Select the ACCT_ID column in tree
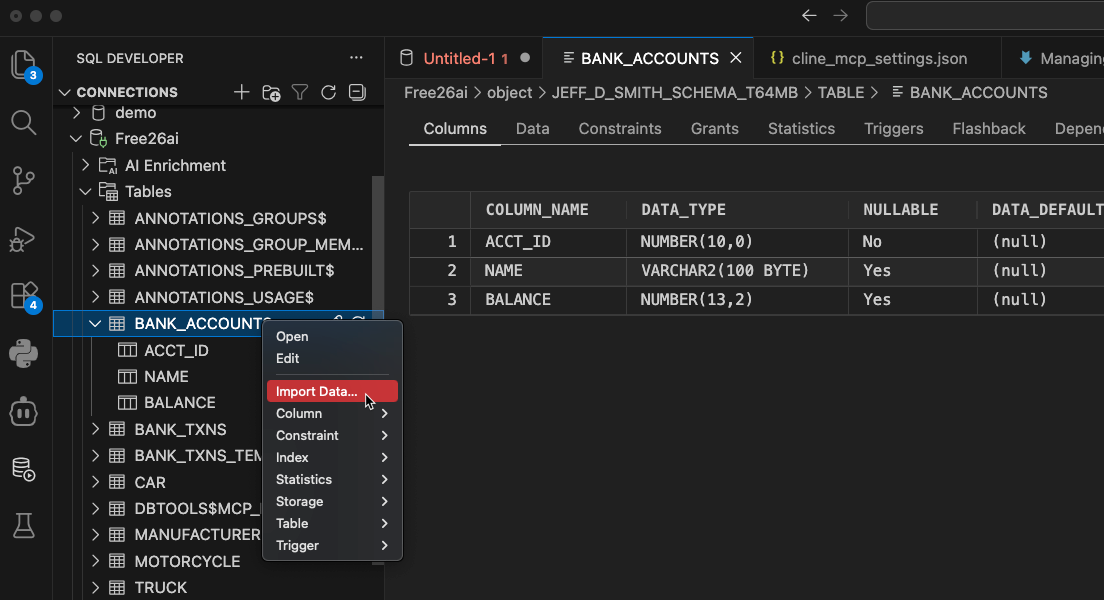The height and width of the screenshot is (600, 1104). coord(176,350)
